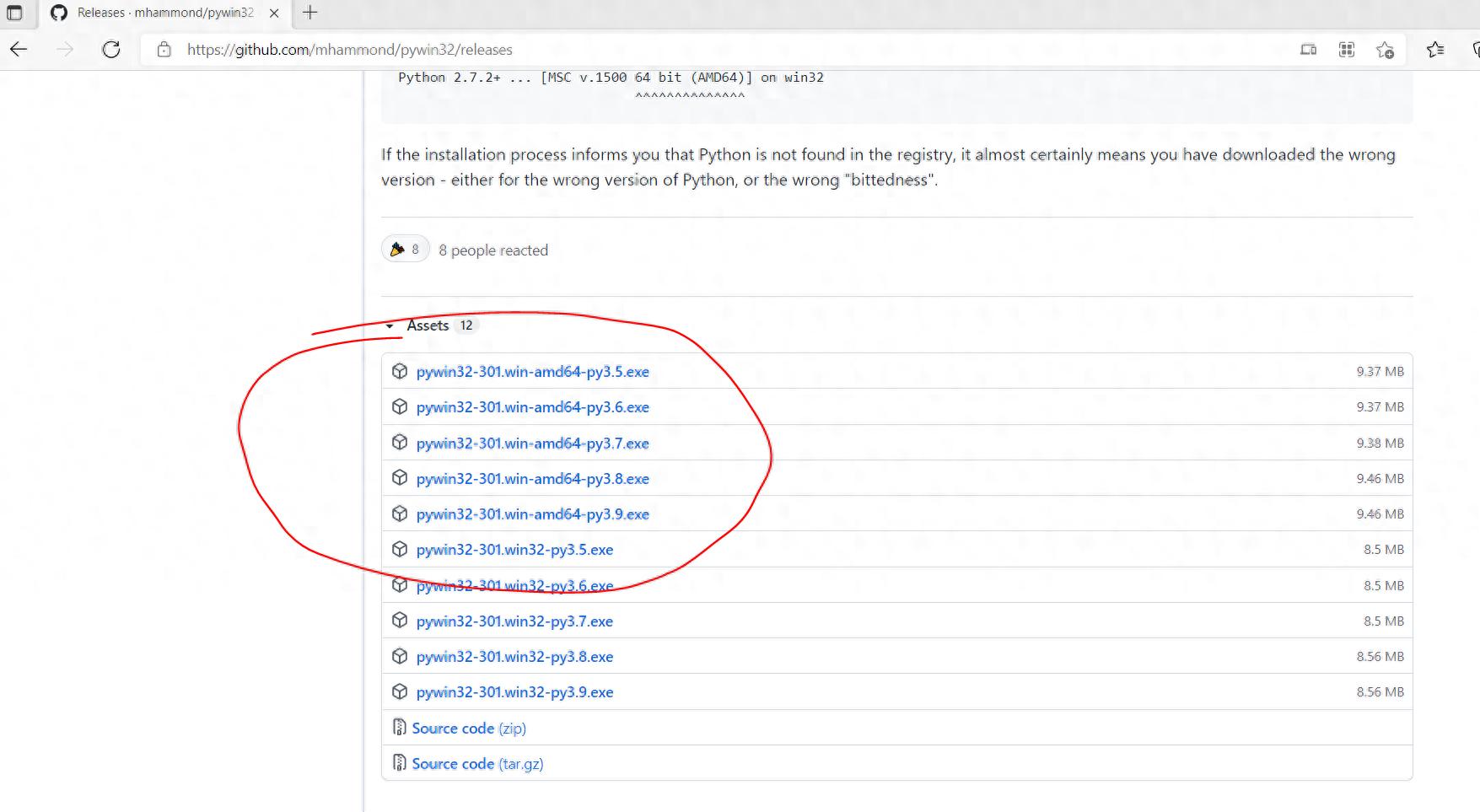
Task: Click package icon beside win-amd64-py3.6.exe
Action: point(400,406)
